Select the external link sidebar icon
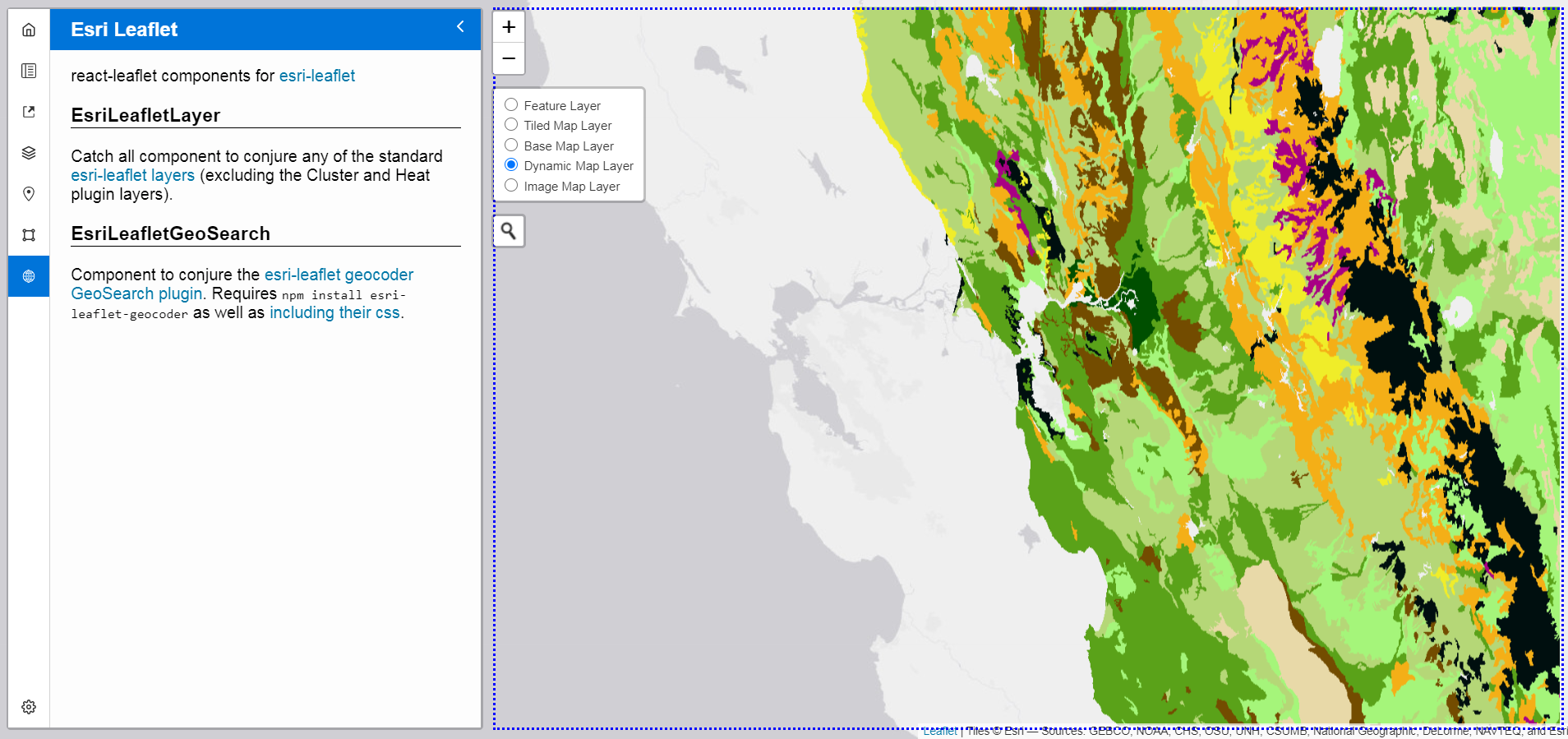Viewport: 1568px width, 739px height. coord(29,112)
